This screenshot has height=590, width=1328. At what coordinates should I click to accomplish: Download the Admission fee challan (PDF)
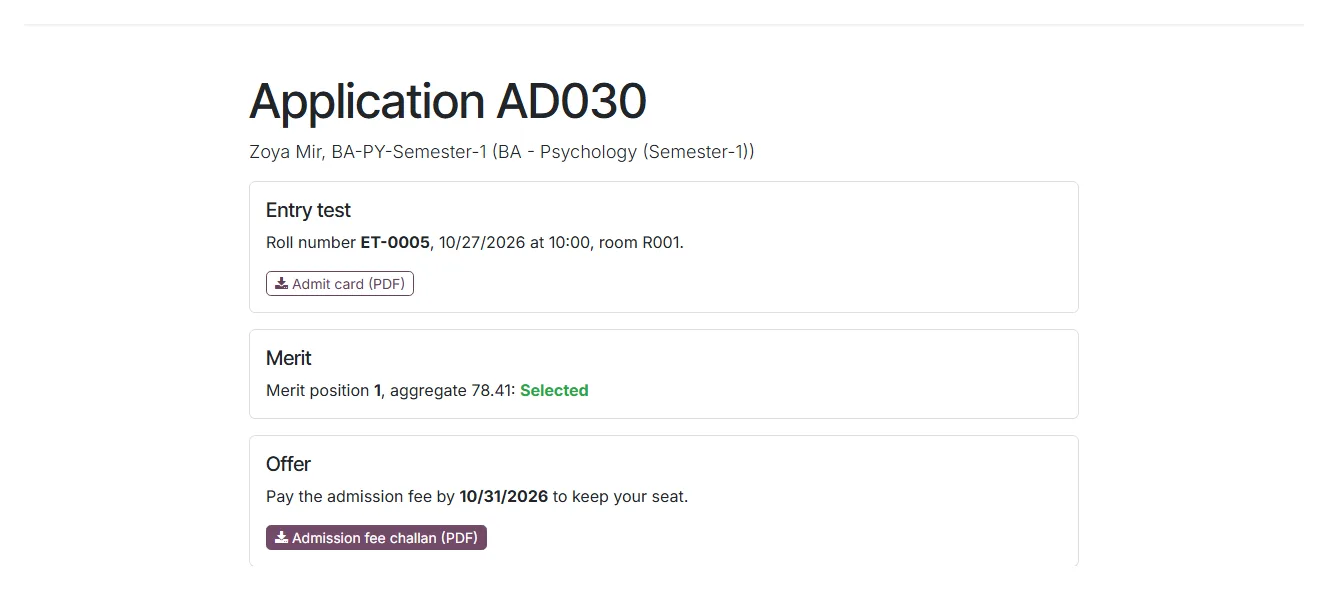[x=376, y=538]
